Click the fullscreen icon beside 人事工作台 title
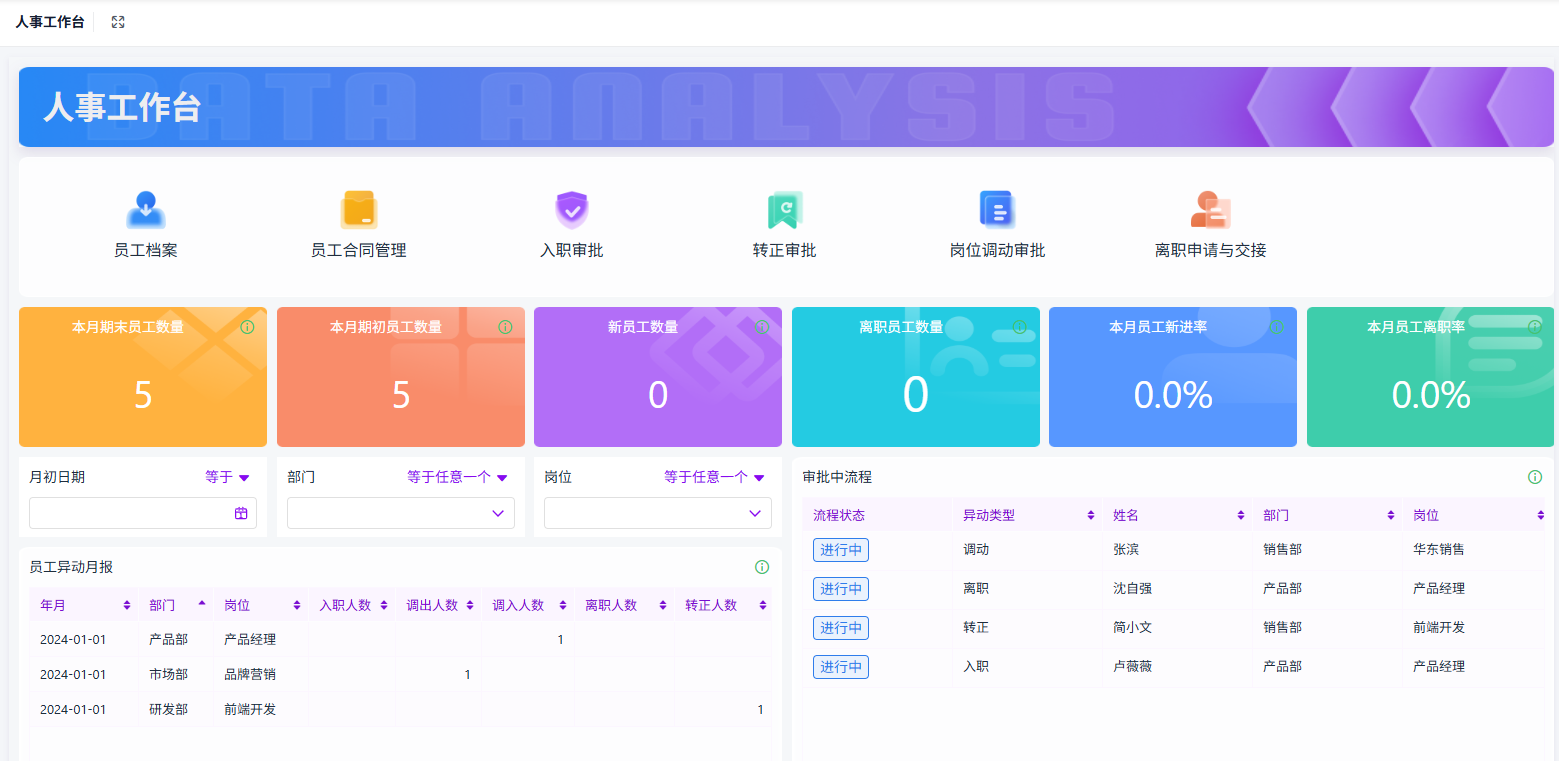1559x761 pixels. [x=117, y=21]
